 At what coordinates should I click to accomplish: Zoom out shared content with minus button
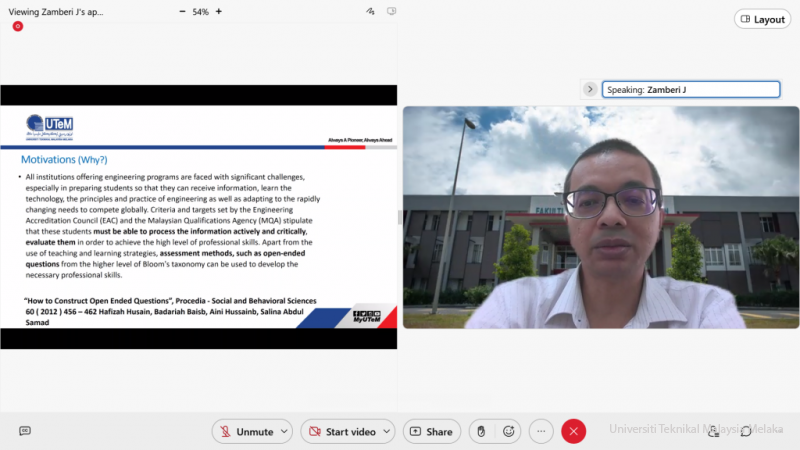181,12
